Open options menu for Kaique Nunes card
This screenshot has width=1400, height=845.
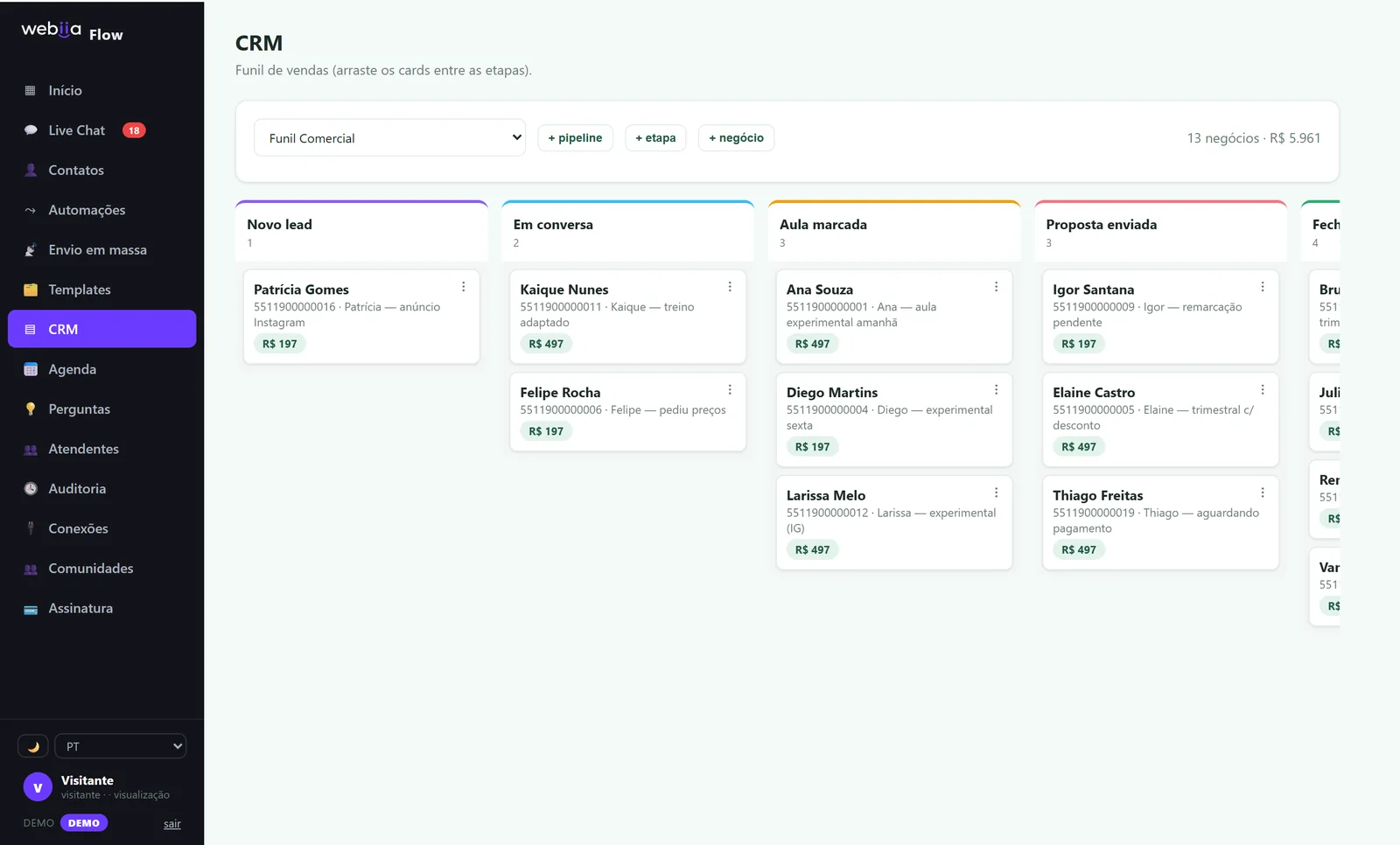[x=730, y=287]
